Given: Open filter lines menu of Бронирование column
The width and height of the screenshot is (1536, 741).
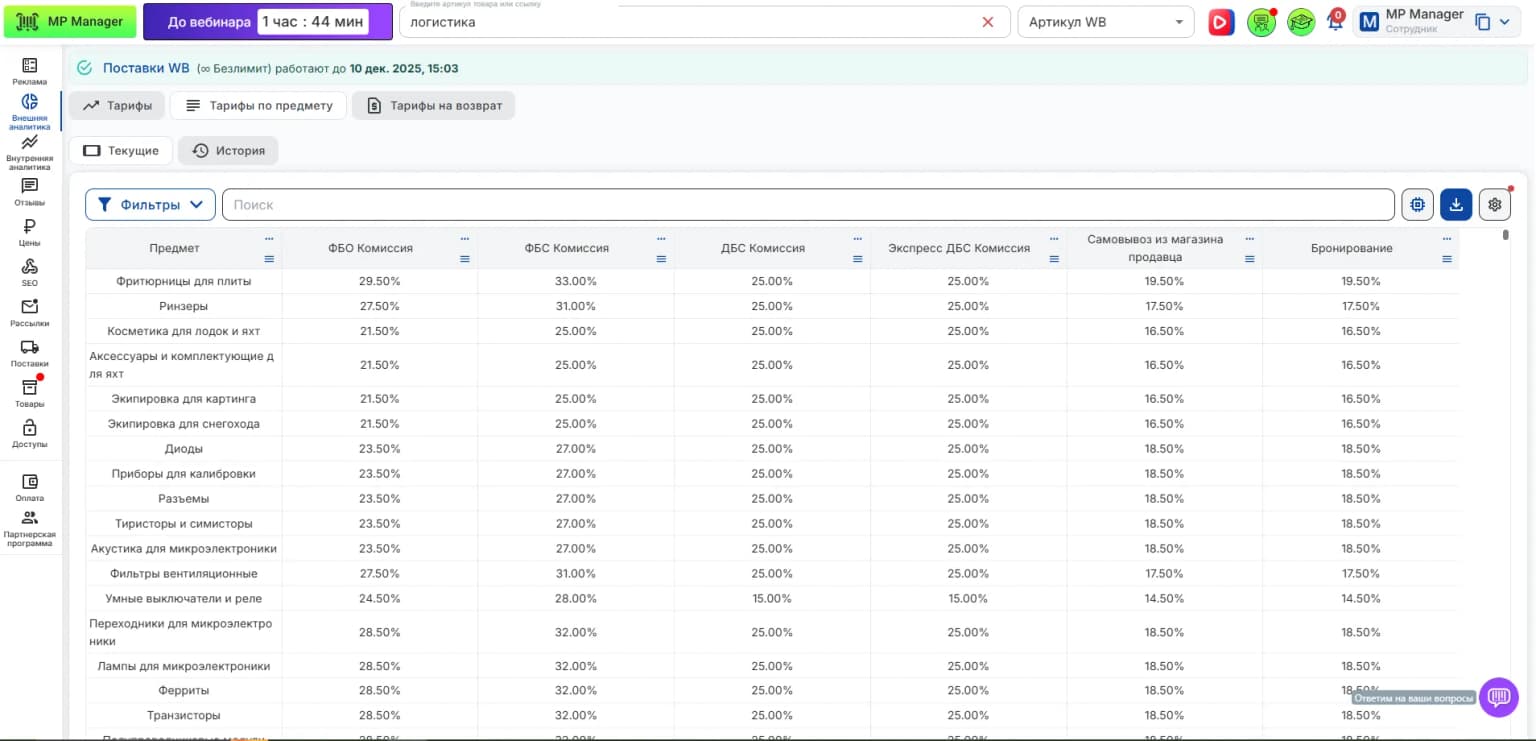Looking at the screenshot, I should (1447, 259).
